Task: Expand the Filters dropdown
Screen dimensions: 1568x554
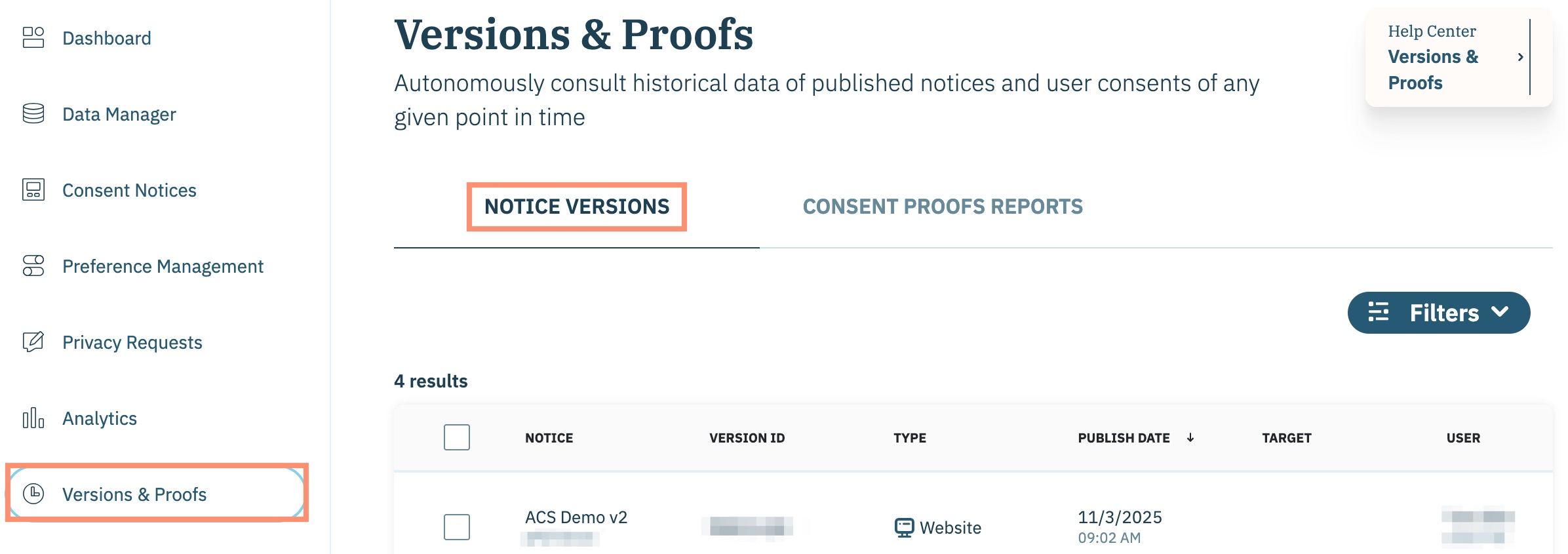Action: (1438, 313)
